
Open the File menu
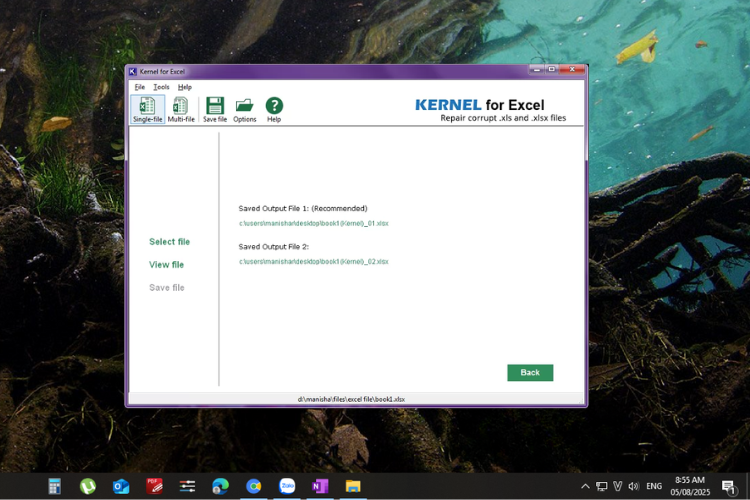click(140, 87)
